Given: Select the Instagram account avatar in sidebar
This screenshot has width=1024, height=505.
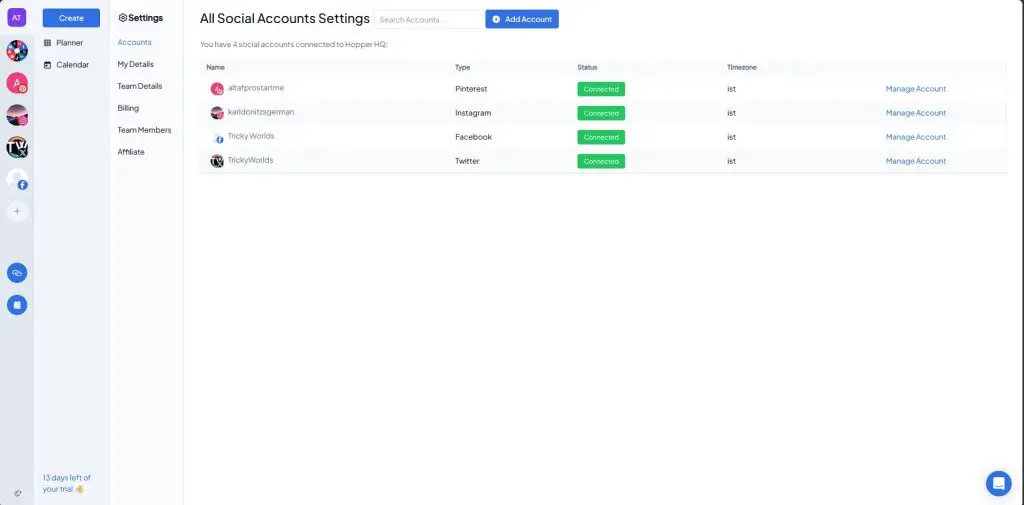Looking at the screenshot, I should coord(17,115).
